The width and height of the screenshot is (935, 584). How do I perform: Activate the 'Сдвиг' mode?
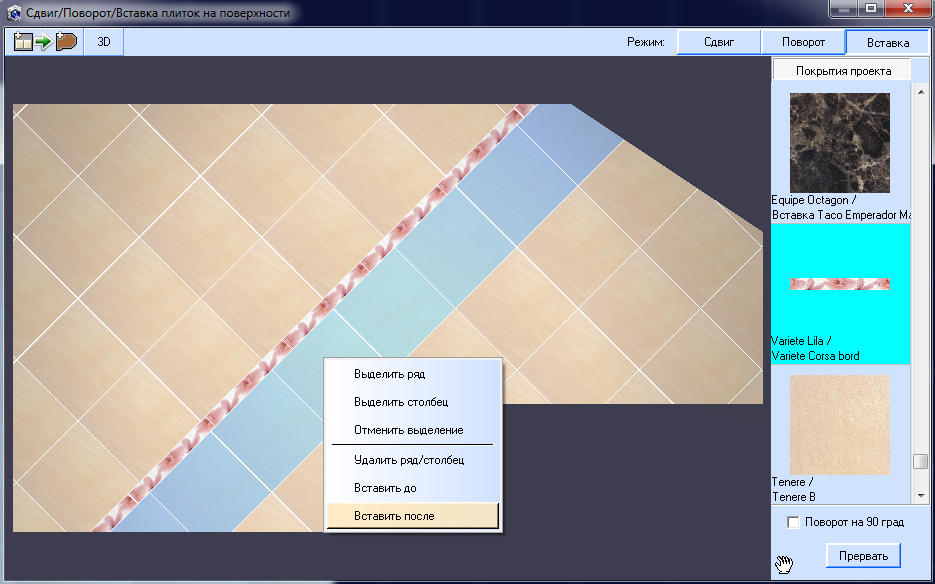[x=718, y=42]
